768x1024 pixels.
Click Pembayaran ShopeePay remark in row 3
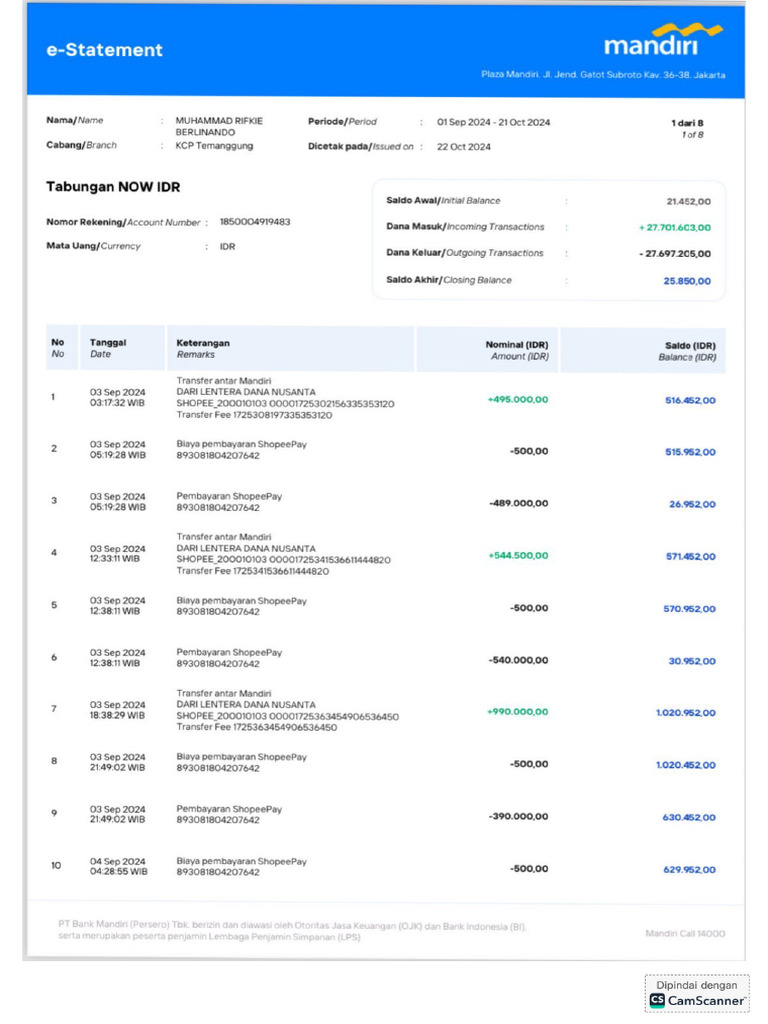(229, 496)
